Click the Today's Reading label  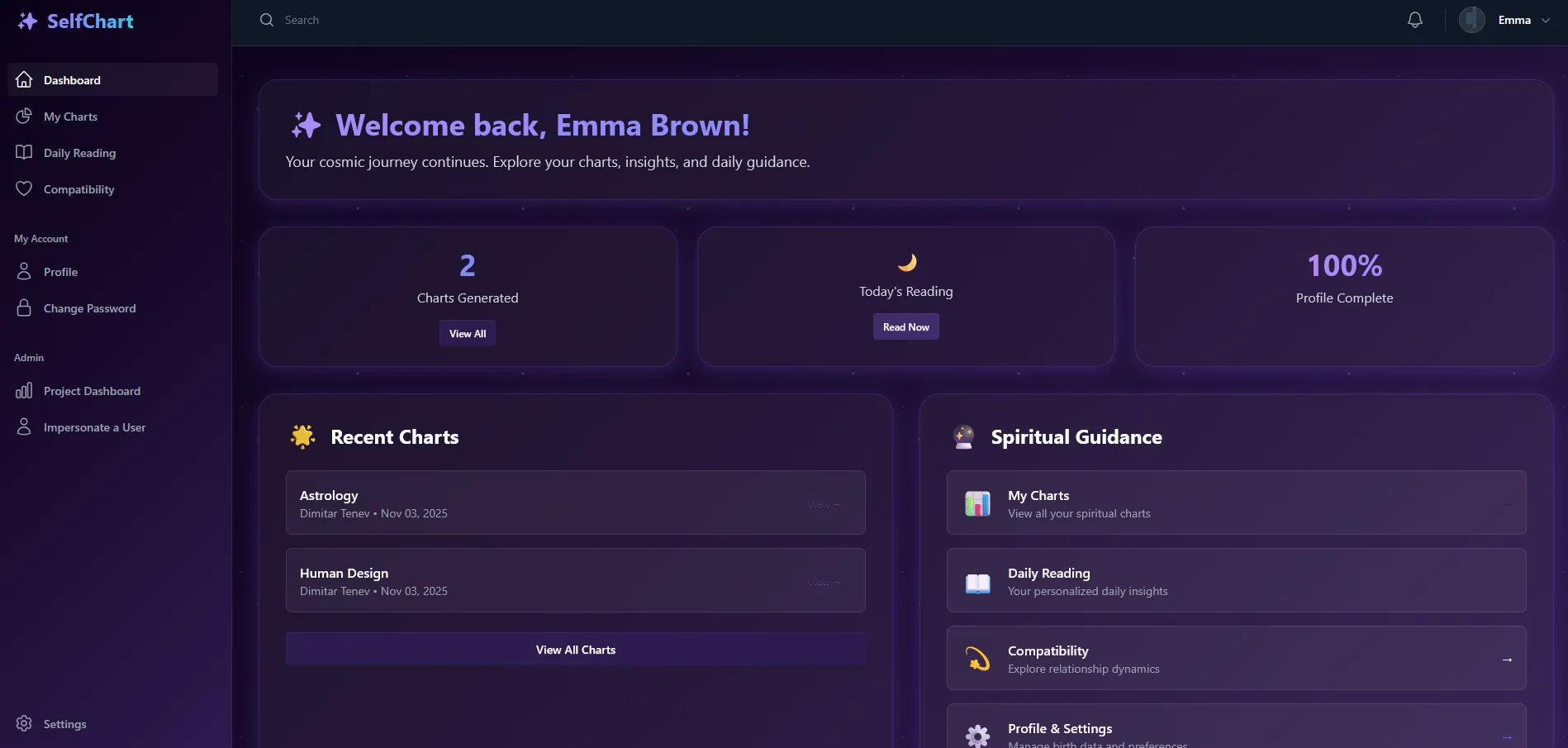tap(906, 291)
